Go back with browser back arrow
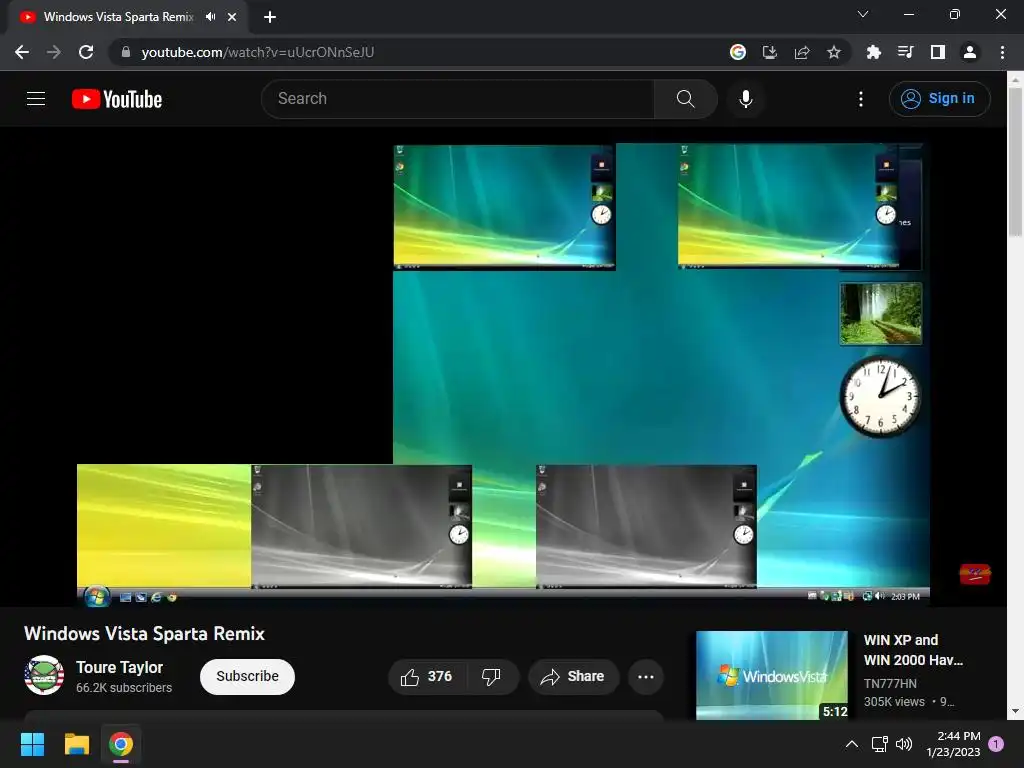The width and height of the screenshot is (1024, 768). coord(22,52)
